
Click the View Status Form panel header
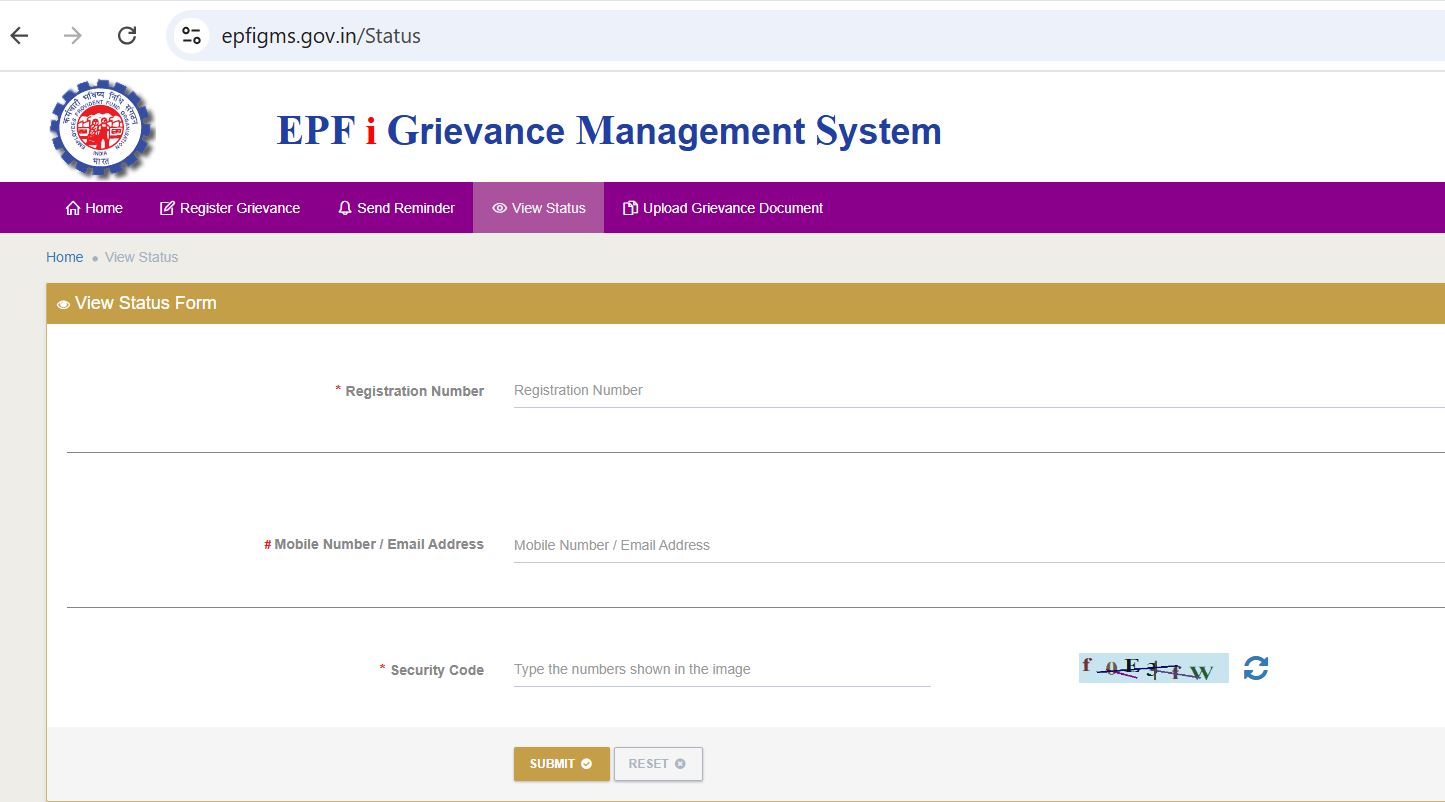click(x=745, y=303)
